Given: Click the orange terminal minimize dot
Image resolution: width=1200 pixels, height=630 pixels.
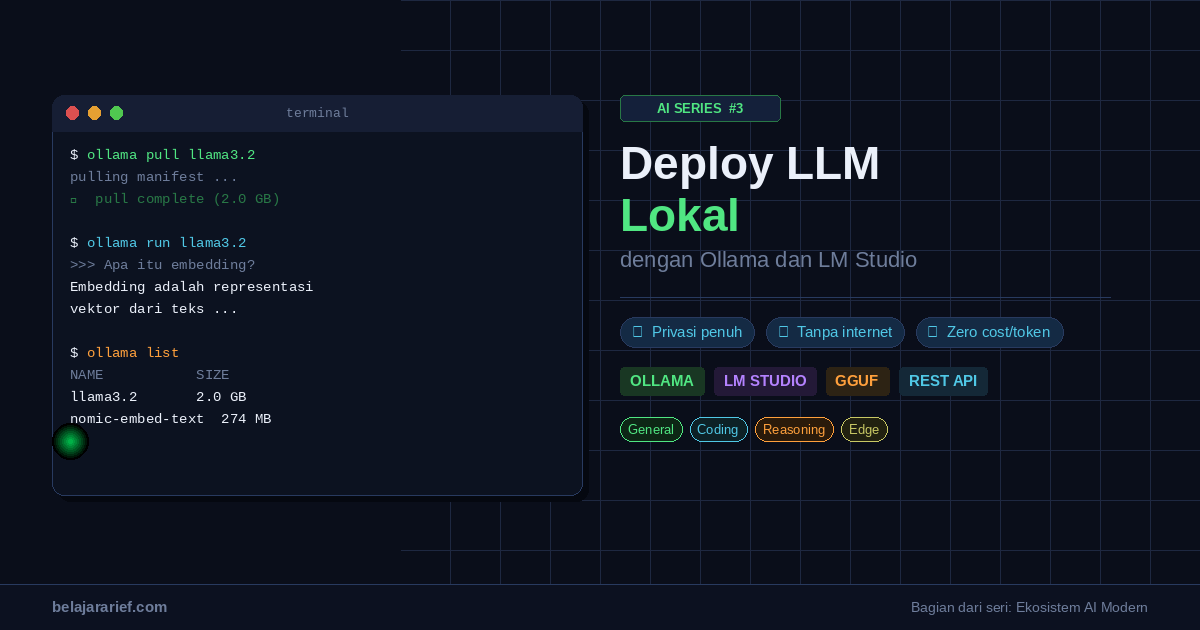Looking at the screenshot, I should click(x=94, y=113).
